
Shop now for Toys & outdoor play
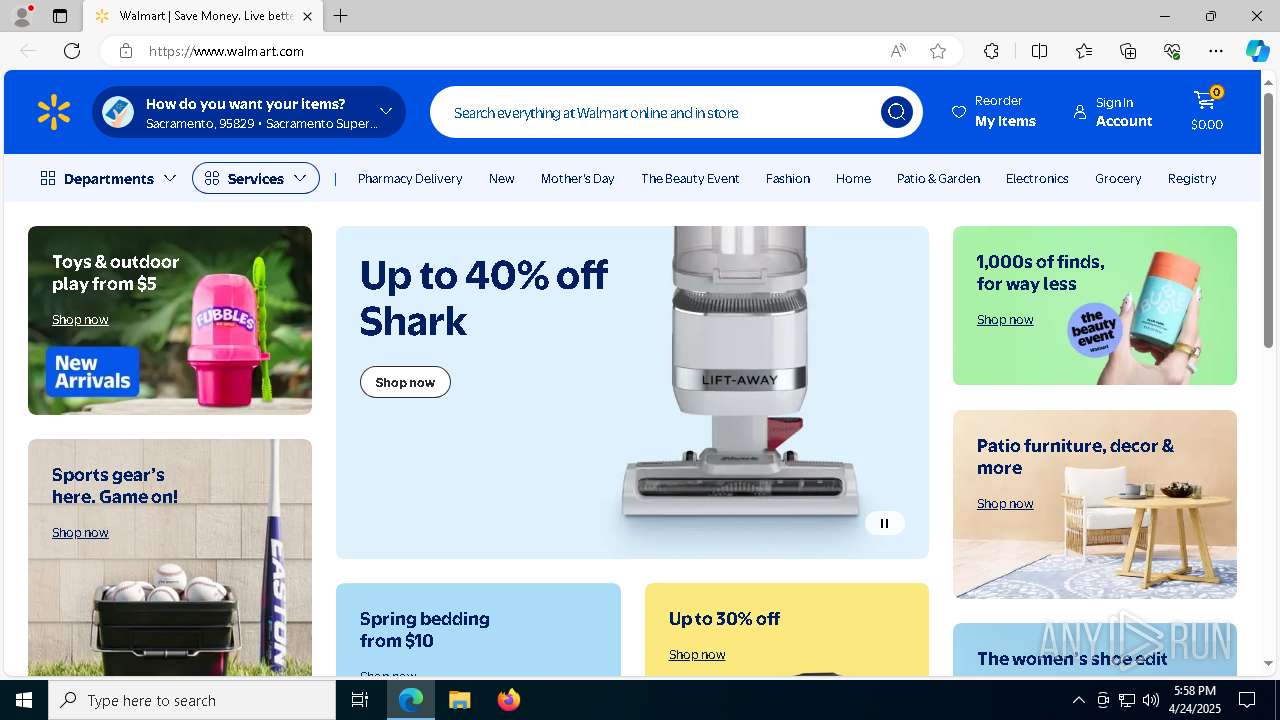click(80, 319)
